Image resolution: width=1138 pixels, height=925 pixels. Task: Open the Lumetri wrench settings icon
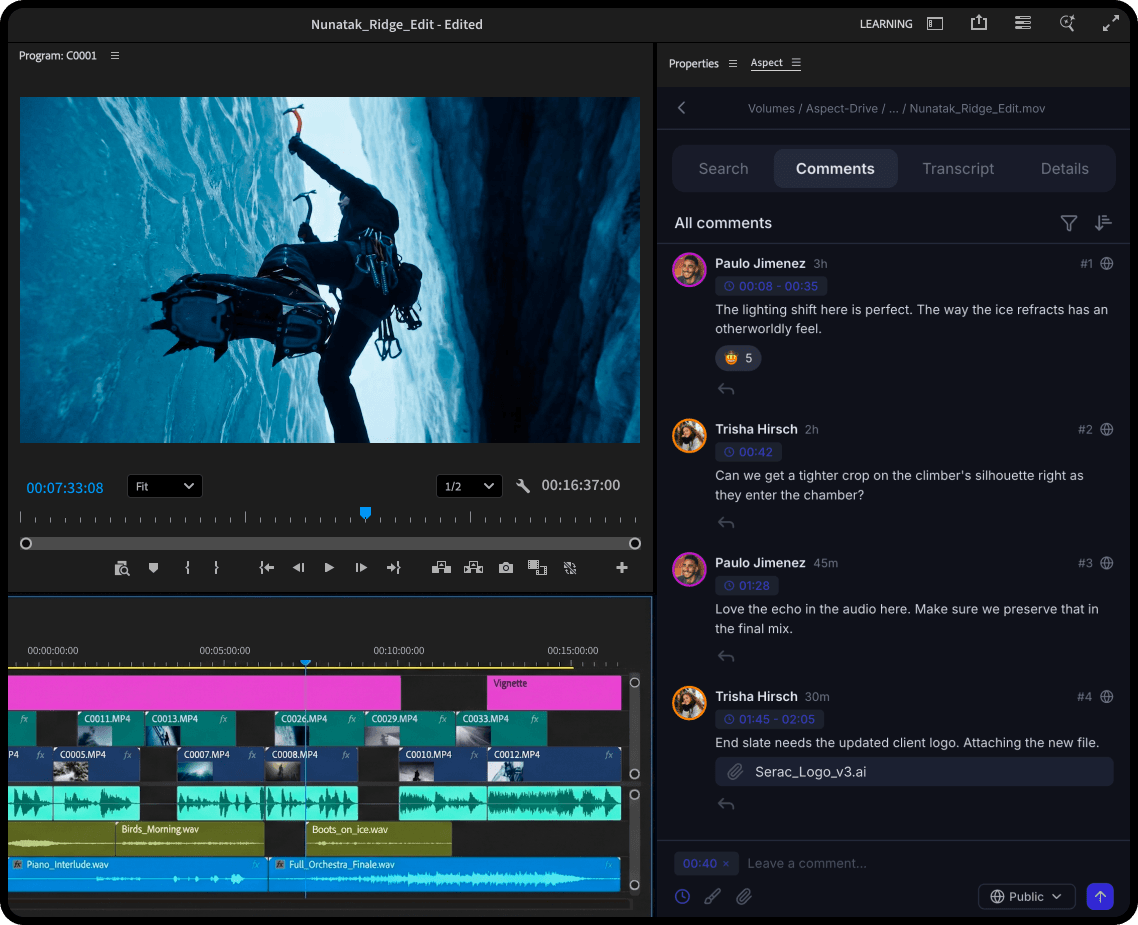pyautogui.click(x=522, y=485)
